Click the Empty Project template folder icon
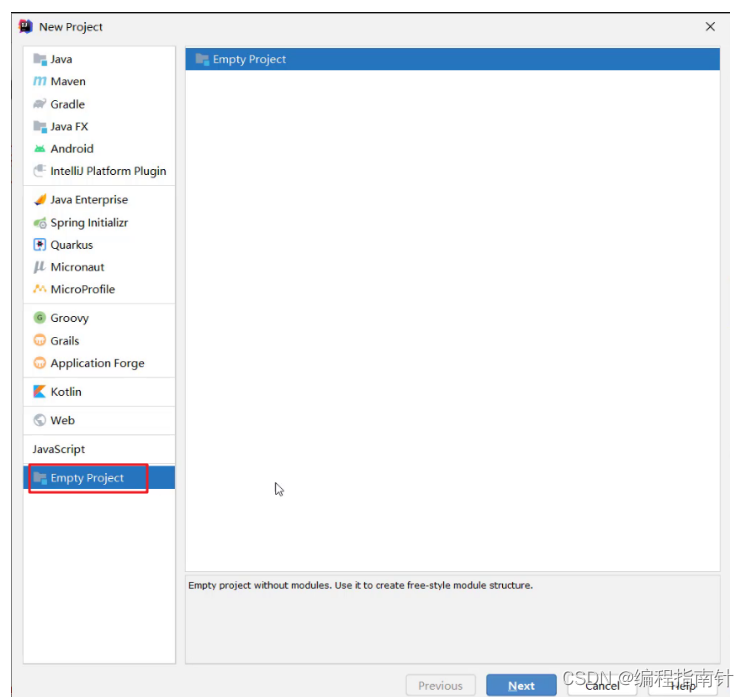Image resolution: width=749 pixels, height=697 pixels. pos(202,59)
